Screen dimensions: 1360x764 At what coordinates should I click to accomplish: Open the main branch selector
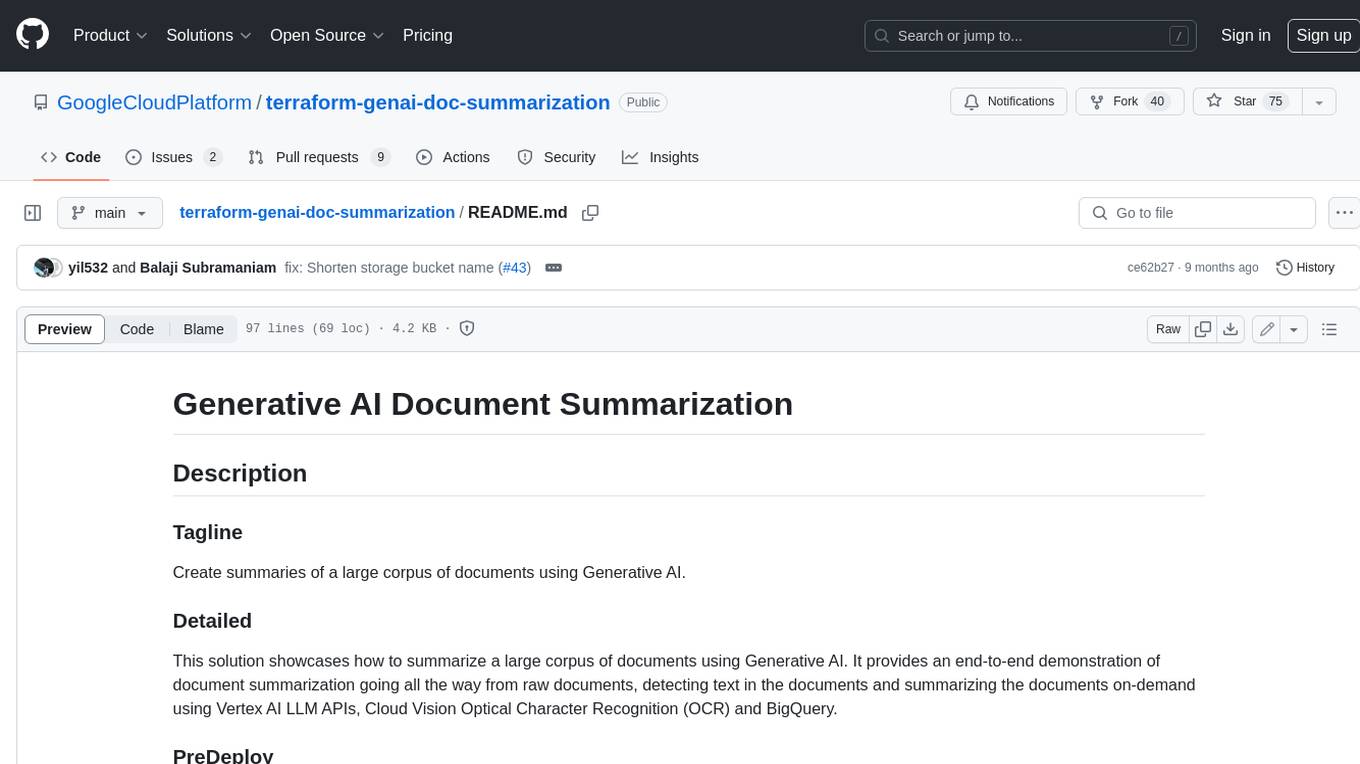click(109, 213)
